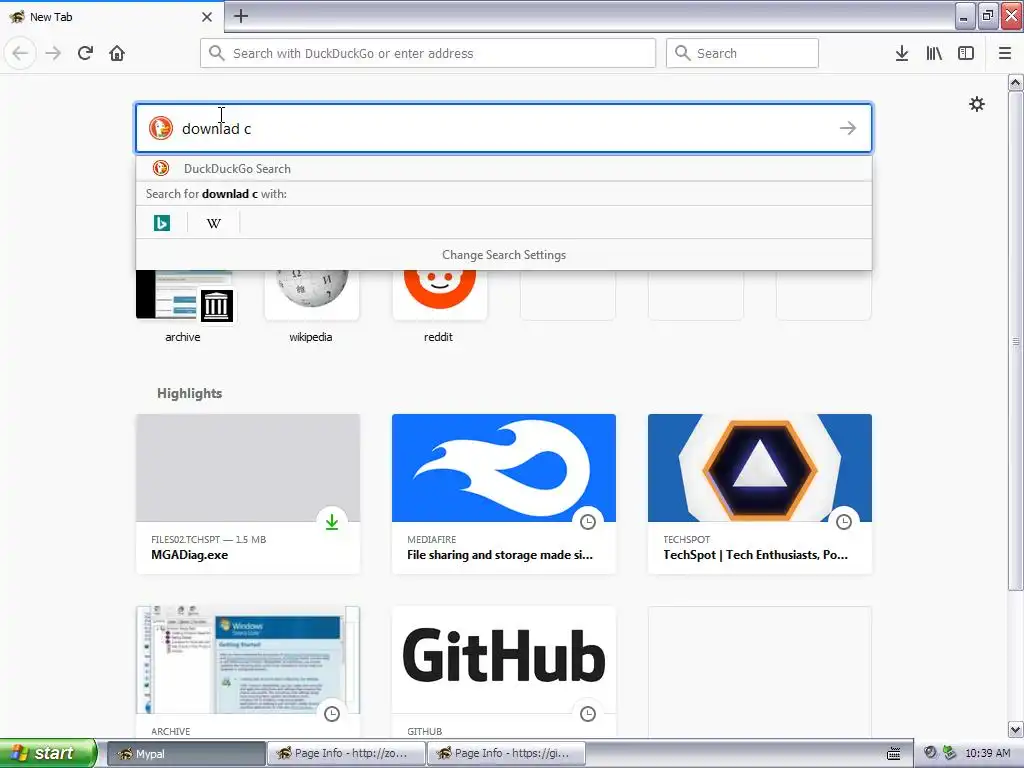Go to the home page
The image size is (1024, 768).
pos(117,53)
